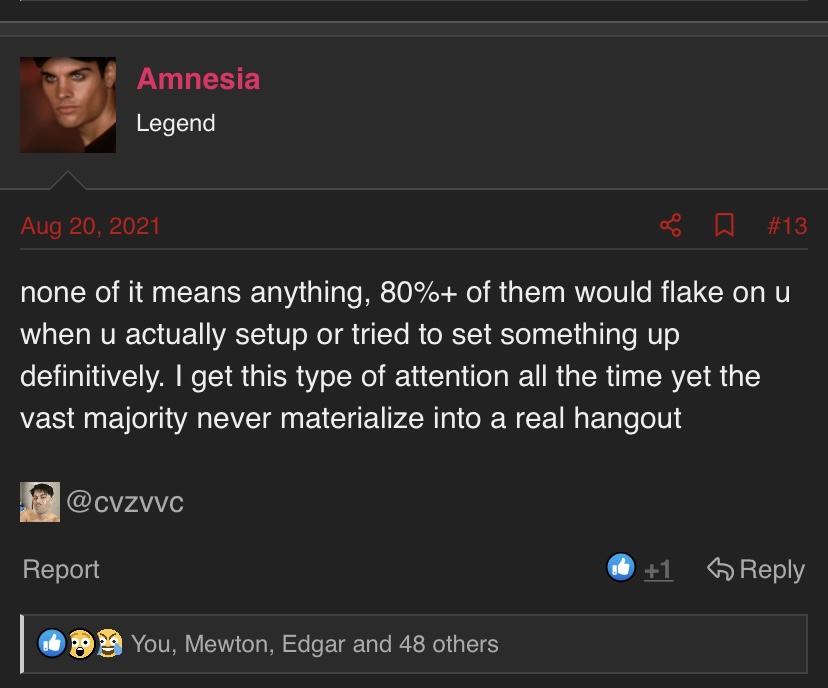The height and width of the screenshot is (688, 828).
Task: Click cvzvvc's small avatar image
Action: click(40, 501)
